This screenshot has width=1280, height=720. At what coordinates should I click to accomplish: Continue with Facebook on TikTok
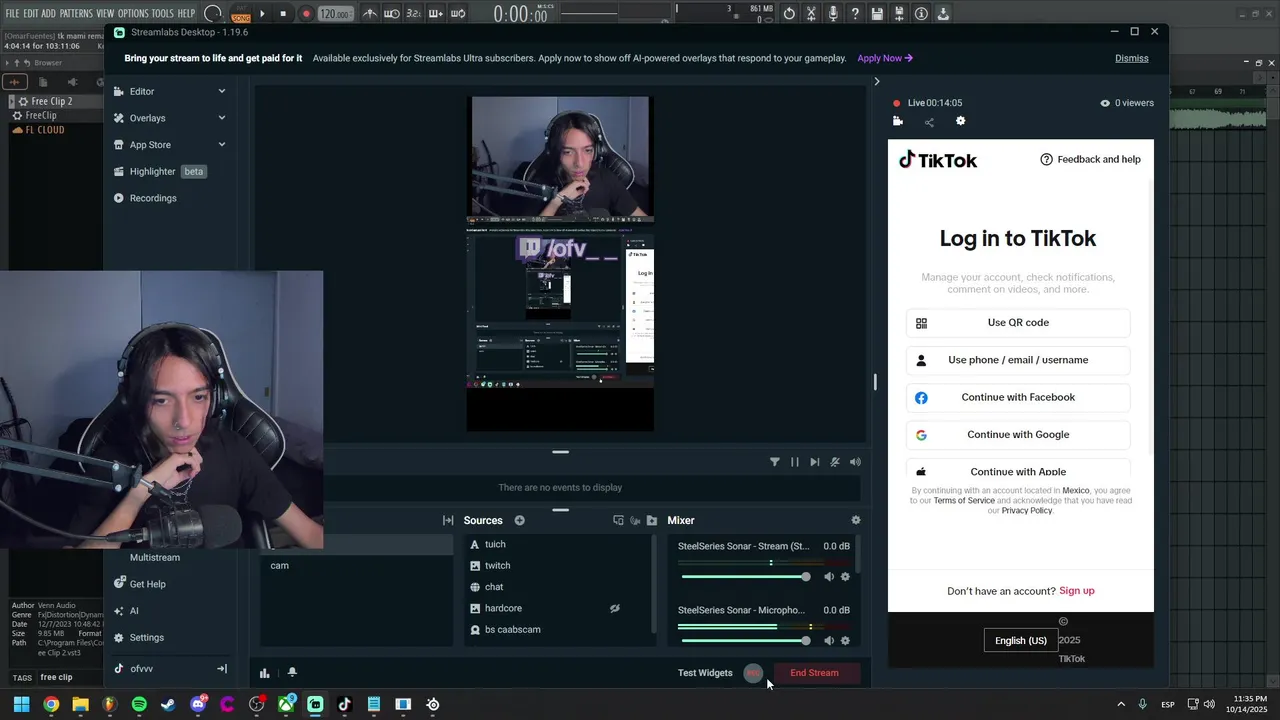coord(1018,397)
